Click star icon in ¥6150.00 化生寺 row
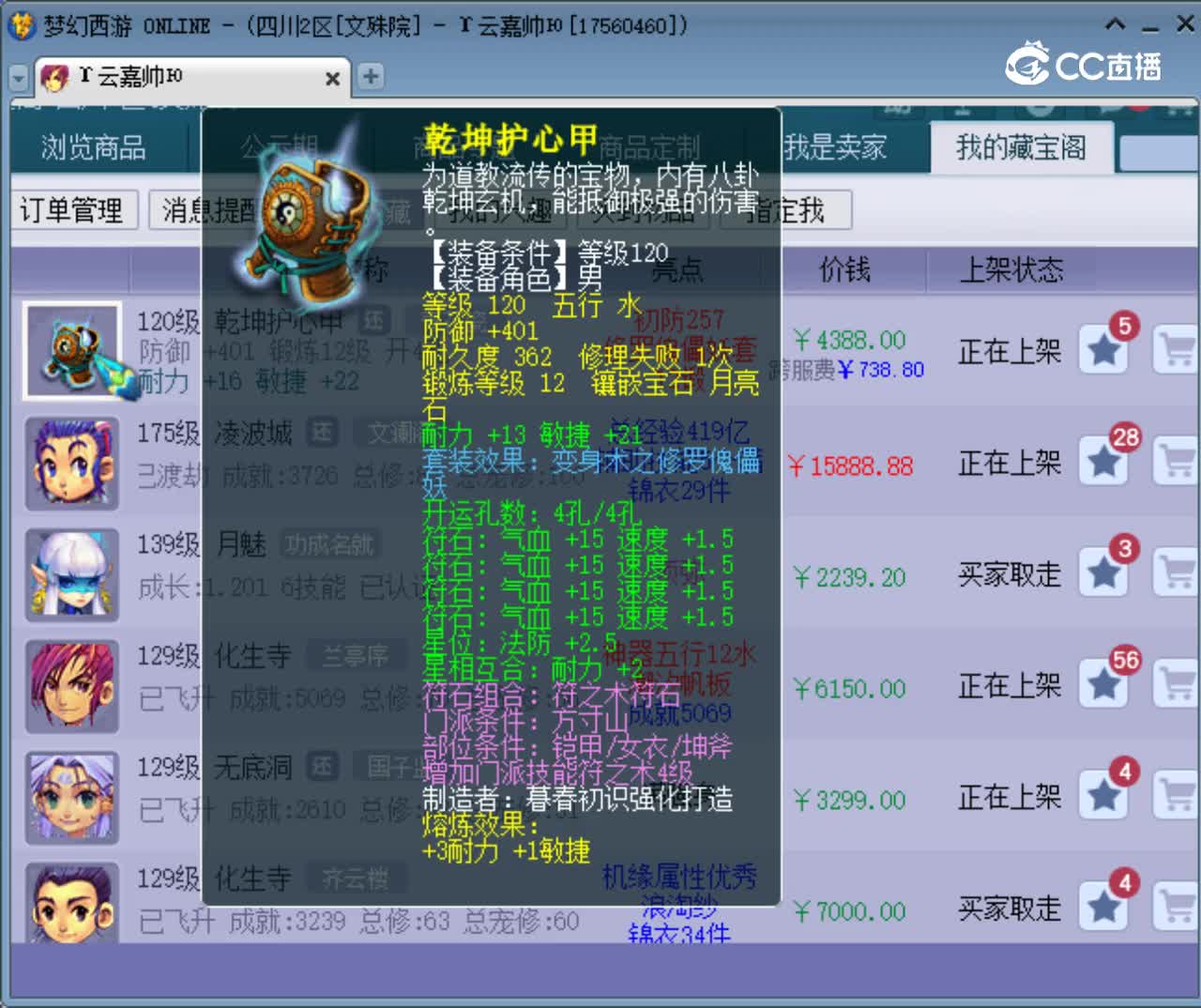Image resolution: width=1201 pixels, height=1008 pixels. click(x=1103, y=685)
